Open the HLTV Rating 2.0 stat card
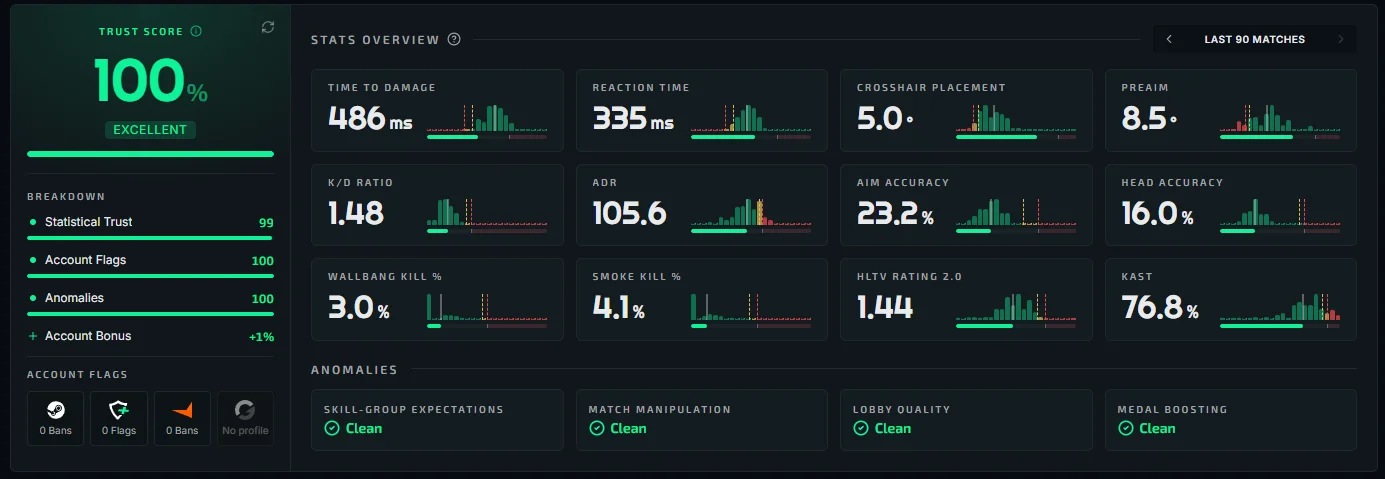 tap(966, 300)
